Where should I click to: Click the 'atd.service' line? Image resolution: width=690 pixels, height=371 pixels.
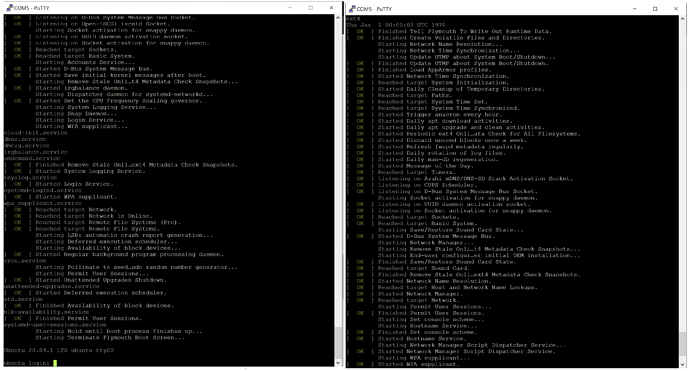click(x=23, y=299)
